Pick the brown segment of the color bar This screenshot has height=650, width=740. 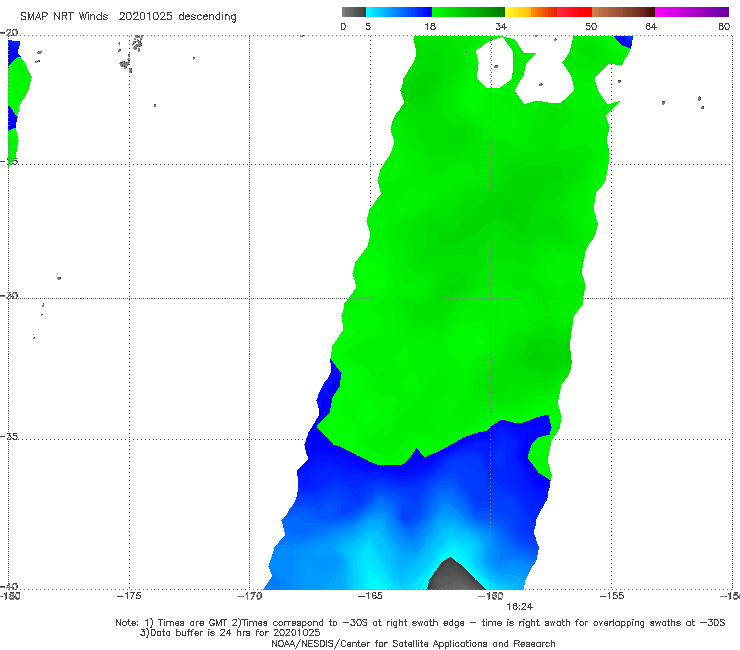(623, 12)
